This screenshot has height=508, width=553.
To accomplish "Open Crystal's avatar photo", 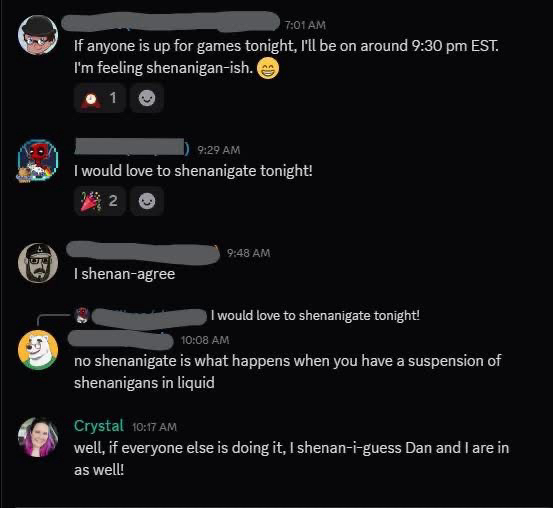I will [38, 437].
